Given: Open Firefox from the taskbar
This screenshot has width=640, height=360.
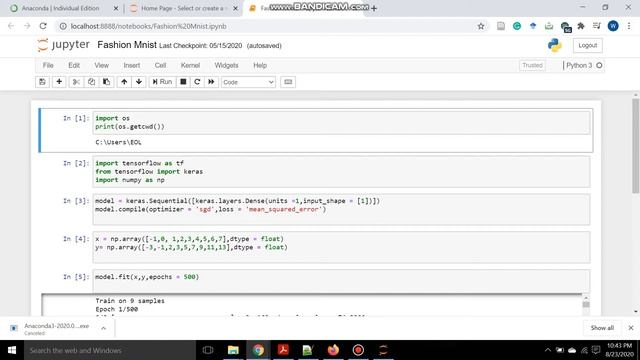Looking at the screenshot, I should (333, 350).
